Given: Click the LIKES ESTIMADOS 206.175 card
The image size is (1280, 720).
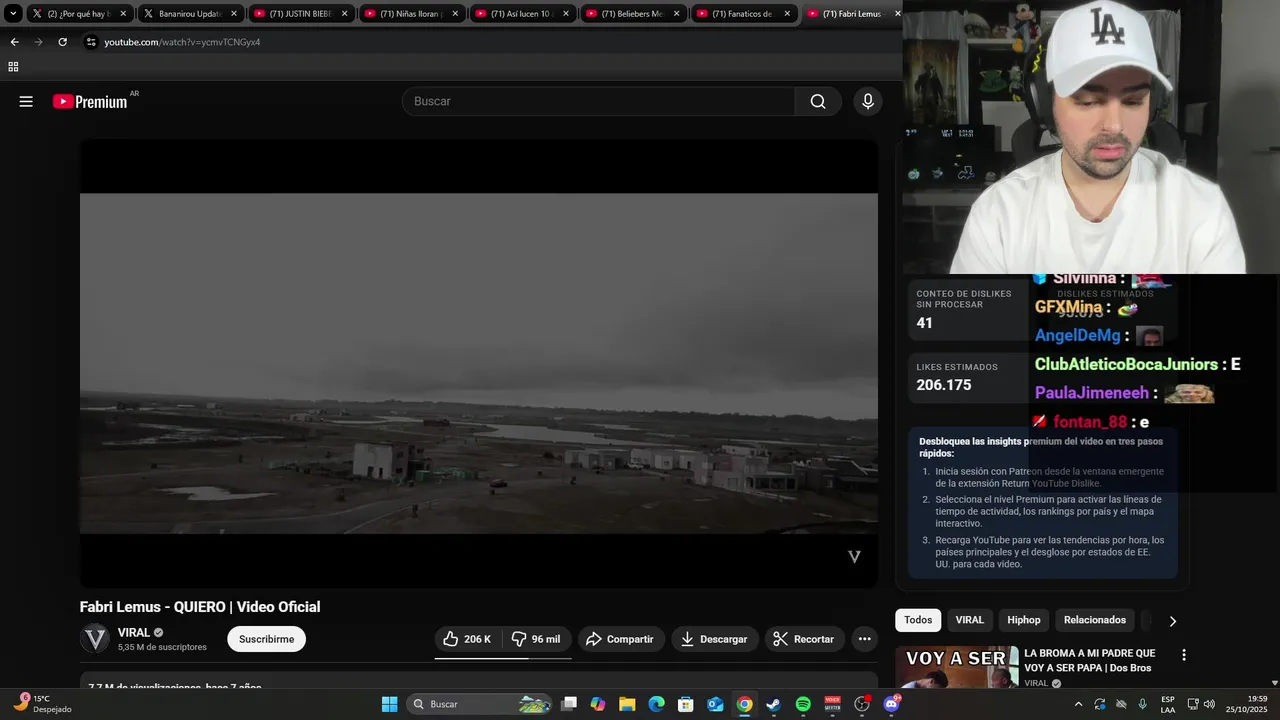Looking at the screenshot, I should [x=968, y=378].
